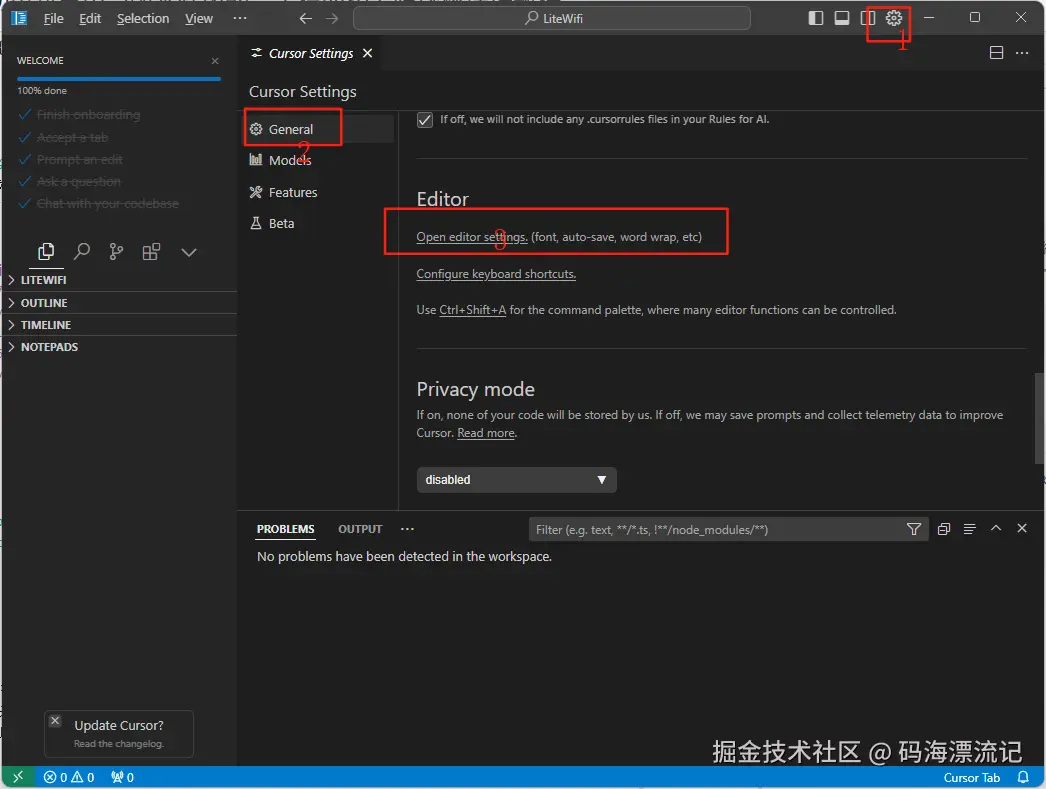Click the LiteWifi search command center

coord(552,19)
